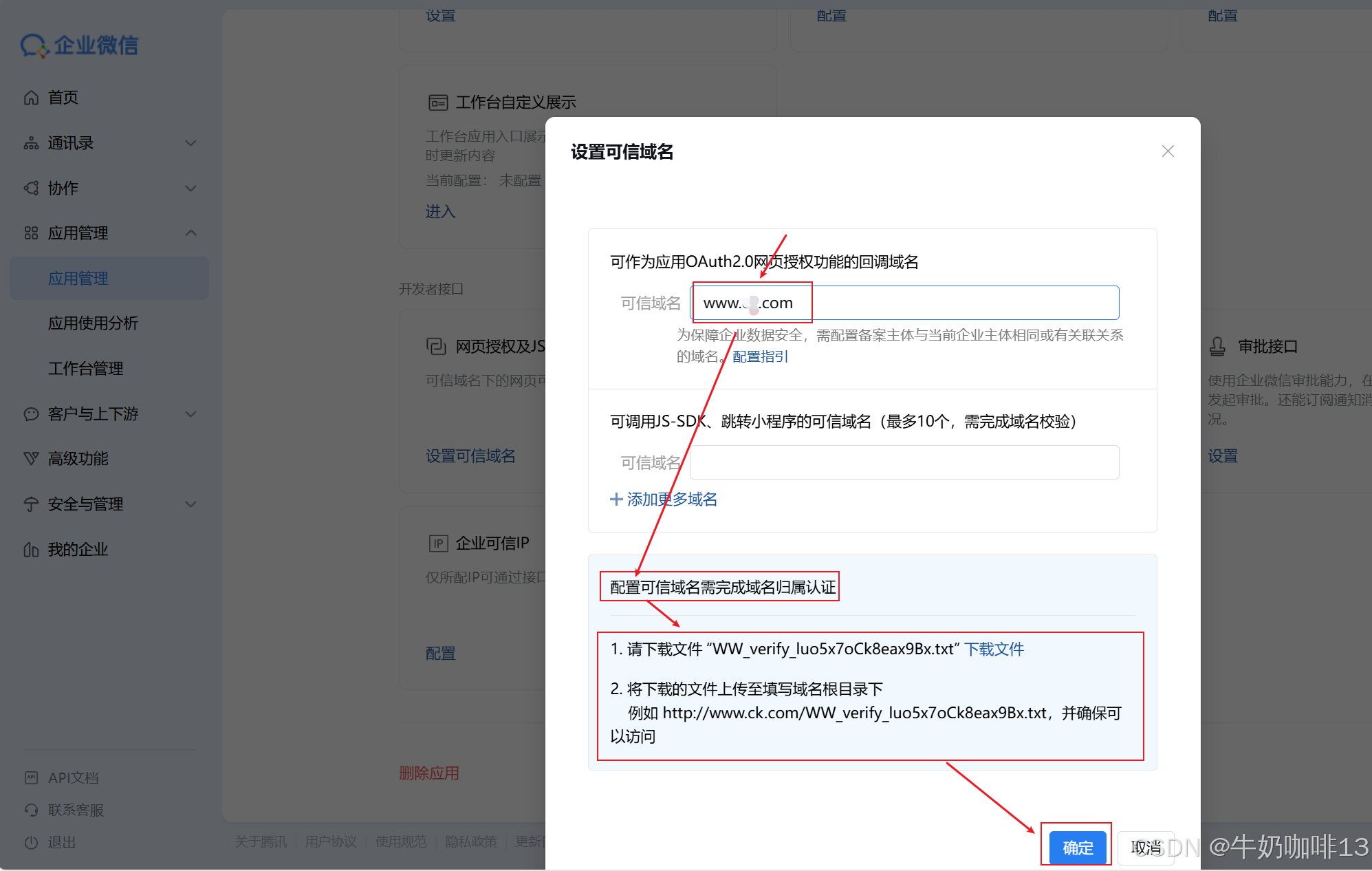Click the 协作 collaboration icon

(31, 188)
